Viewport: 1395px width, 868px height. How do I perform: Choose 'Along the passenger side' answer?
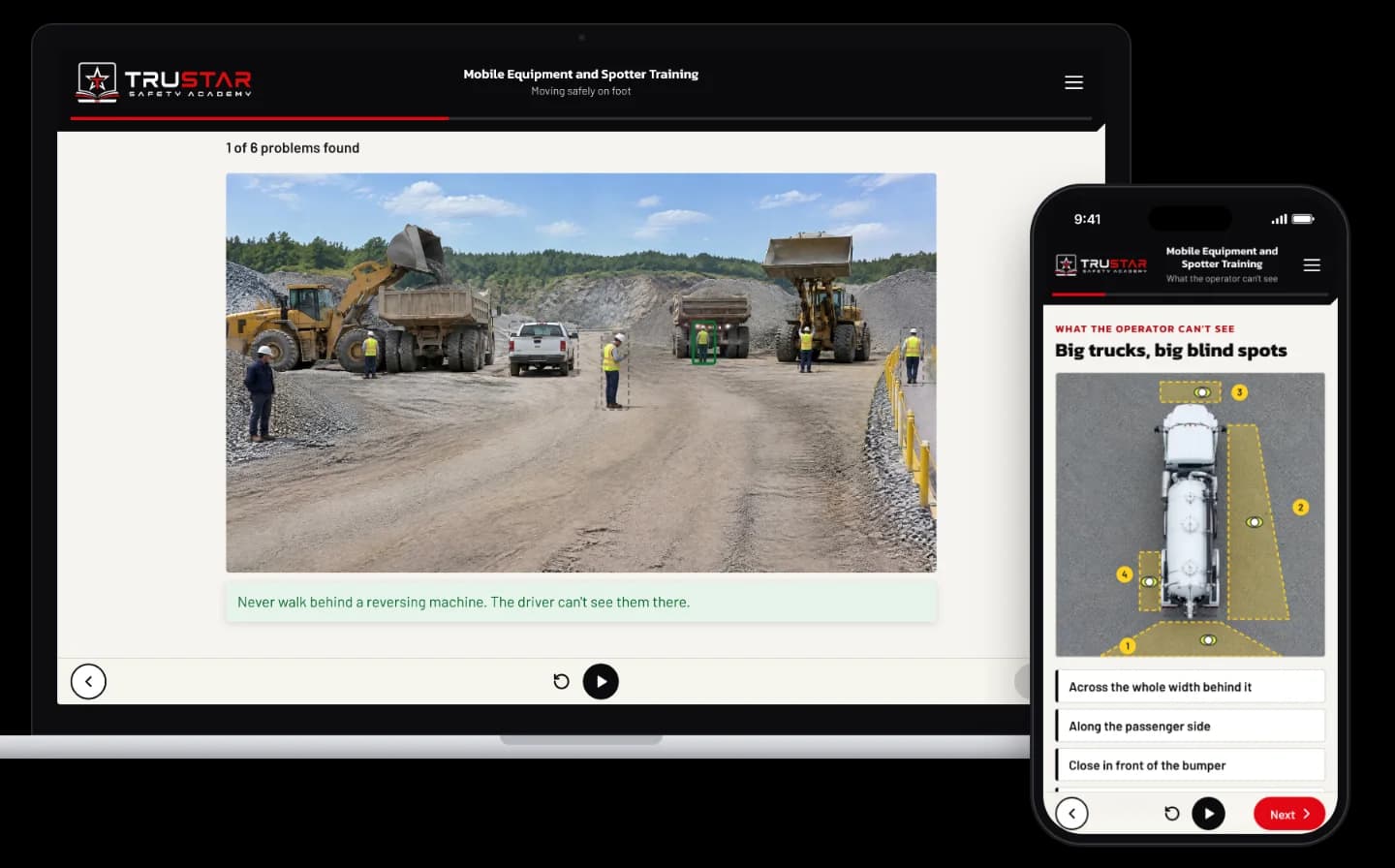(x=1191, y=726)
